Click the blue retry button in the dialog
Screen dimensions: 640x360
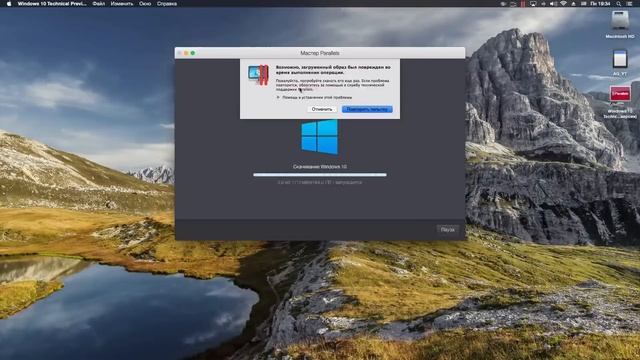367,109
